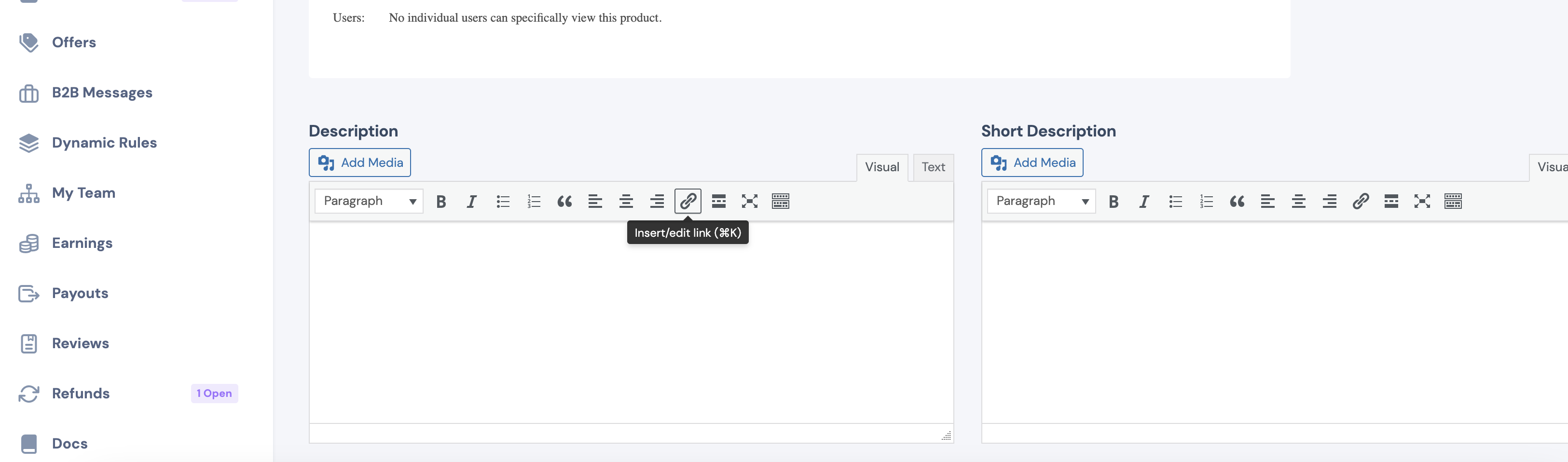Image resolution: width=1568 pixels, height=462 pixels.
Task: Center align text in Description editor
Action: [x=626, y=202]
